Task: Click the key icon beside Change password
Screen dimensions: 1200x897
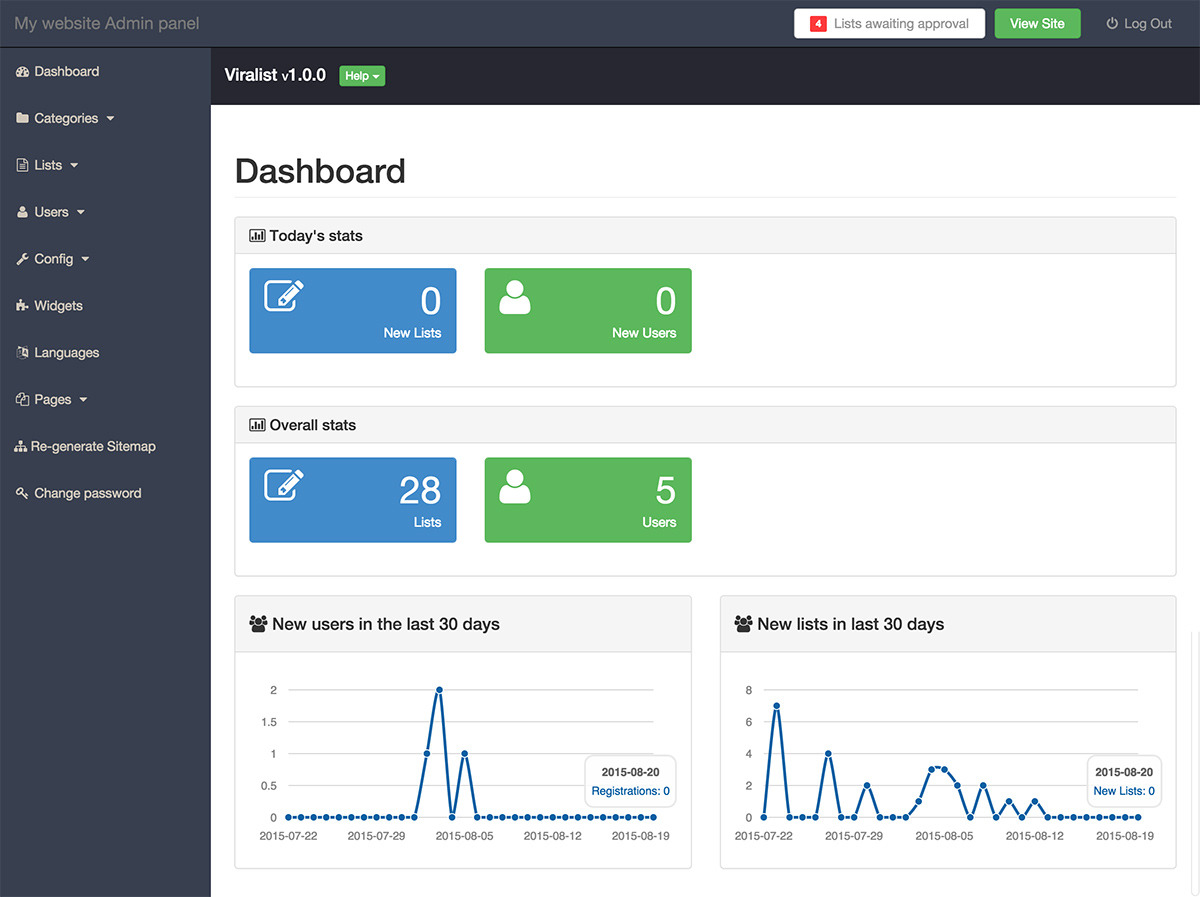Action: [23, 493]
